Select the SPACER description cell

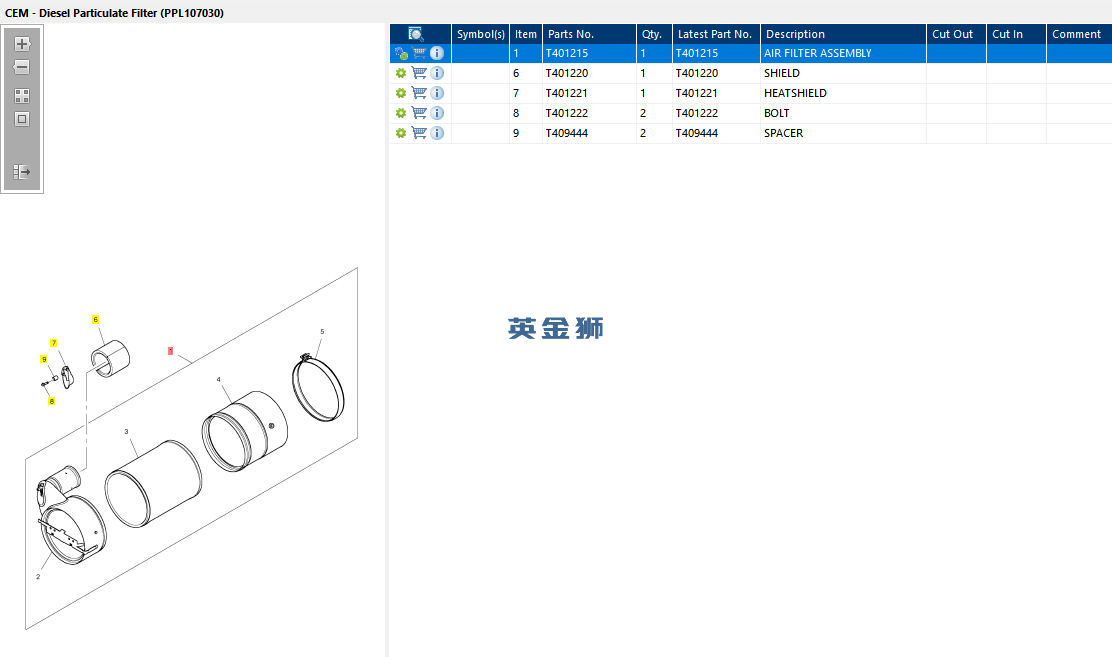(843, 133)
